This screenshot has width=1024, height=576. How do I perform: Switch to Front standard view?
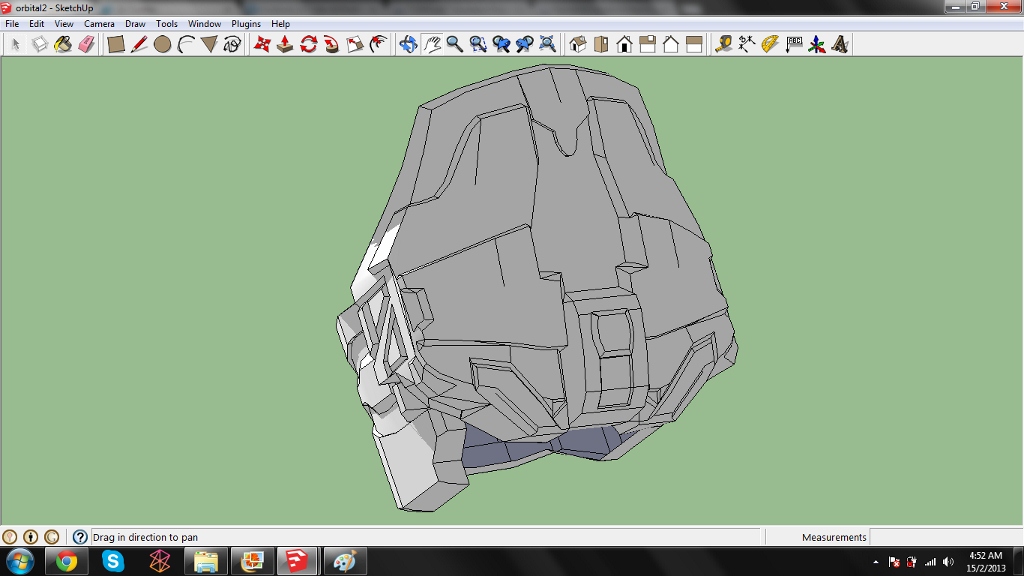624,44
